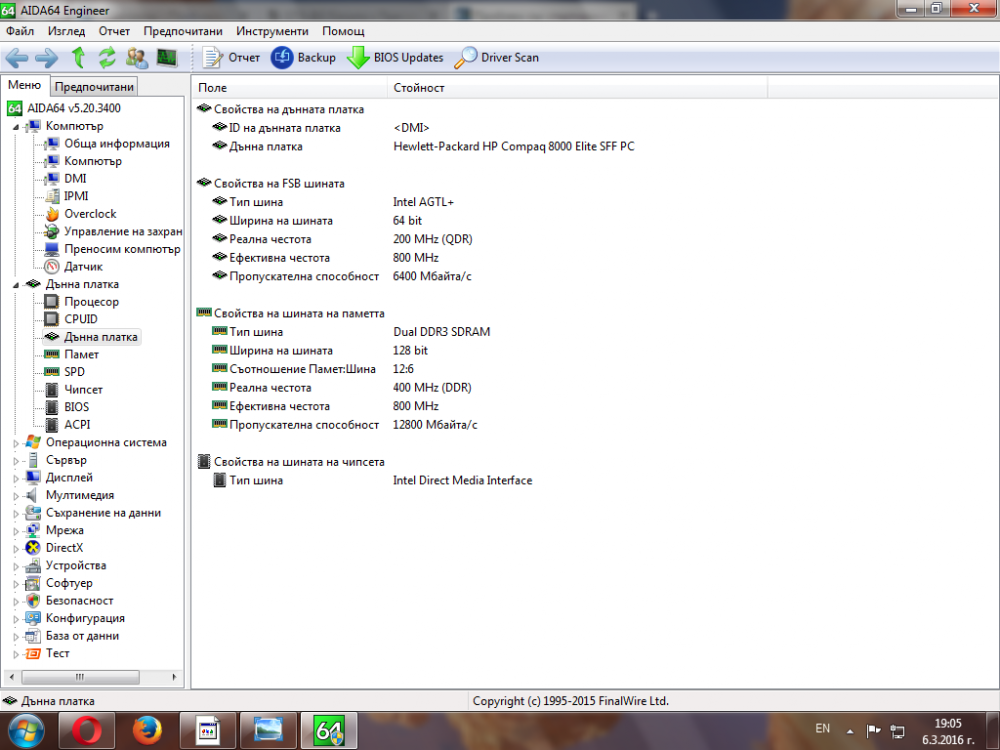The height and width of the screenshot is (750, 1000).
Task: Select the Intel Direct Media Interface value
Action: point(462,480)
